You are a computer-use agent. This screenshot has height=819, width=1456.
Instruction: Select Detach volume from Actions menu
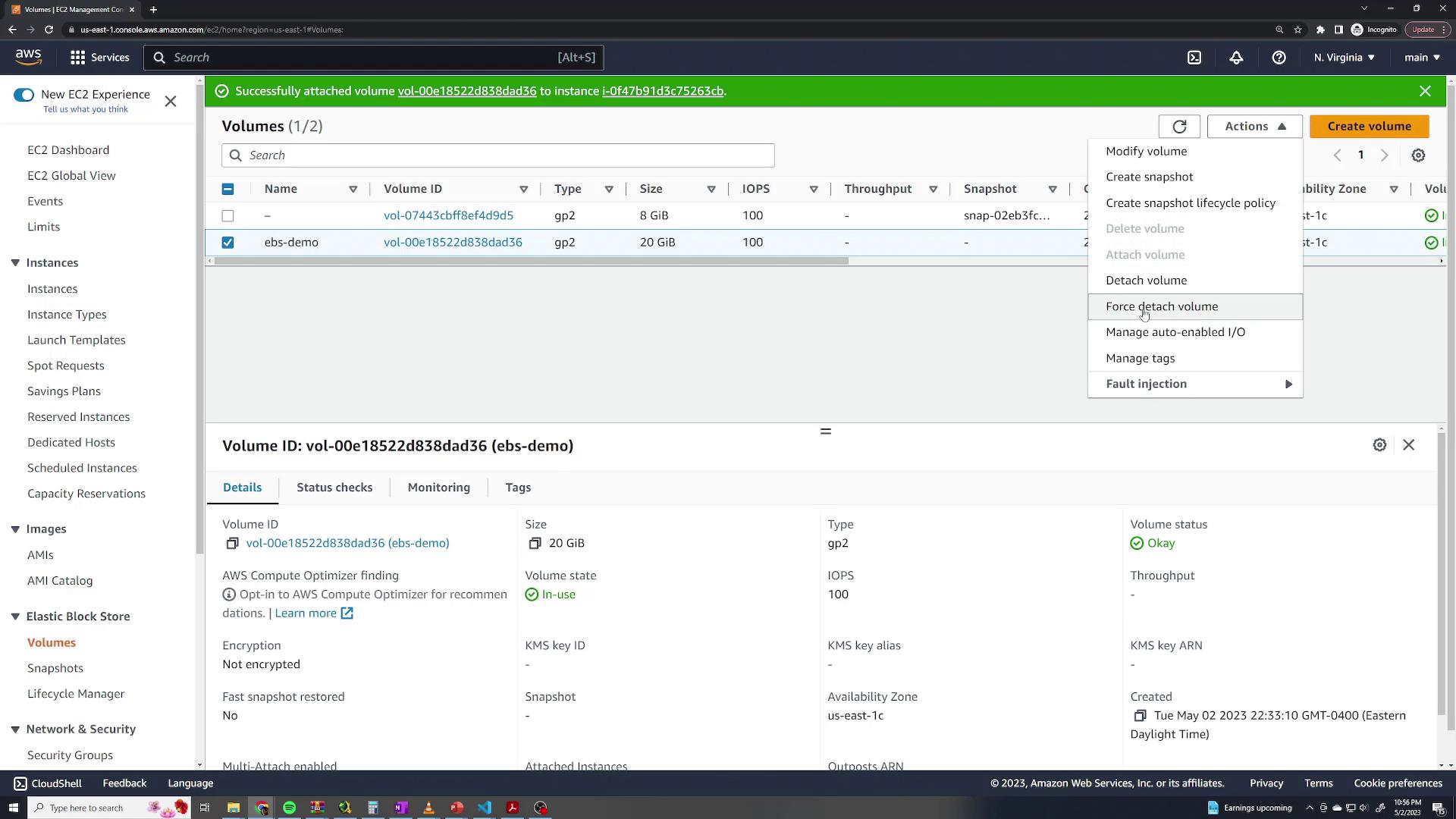(1146, 281)
